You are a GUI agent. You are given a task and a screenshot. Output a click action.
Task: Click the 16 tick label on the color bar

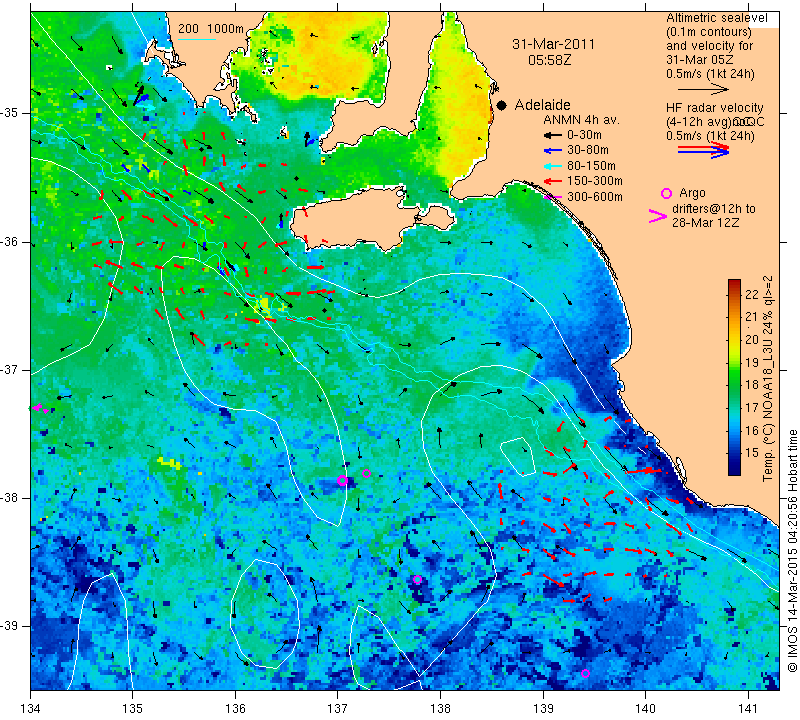[752, 430]
